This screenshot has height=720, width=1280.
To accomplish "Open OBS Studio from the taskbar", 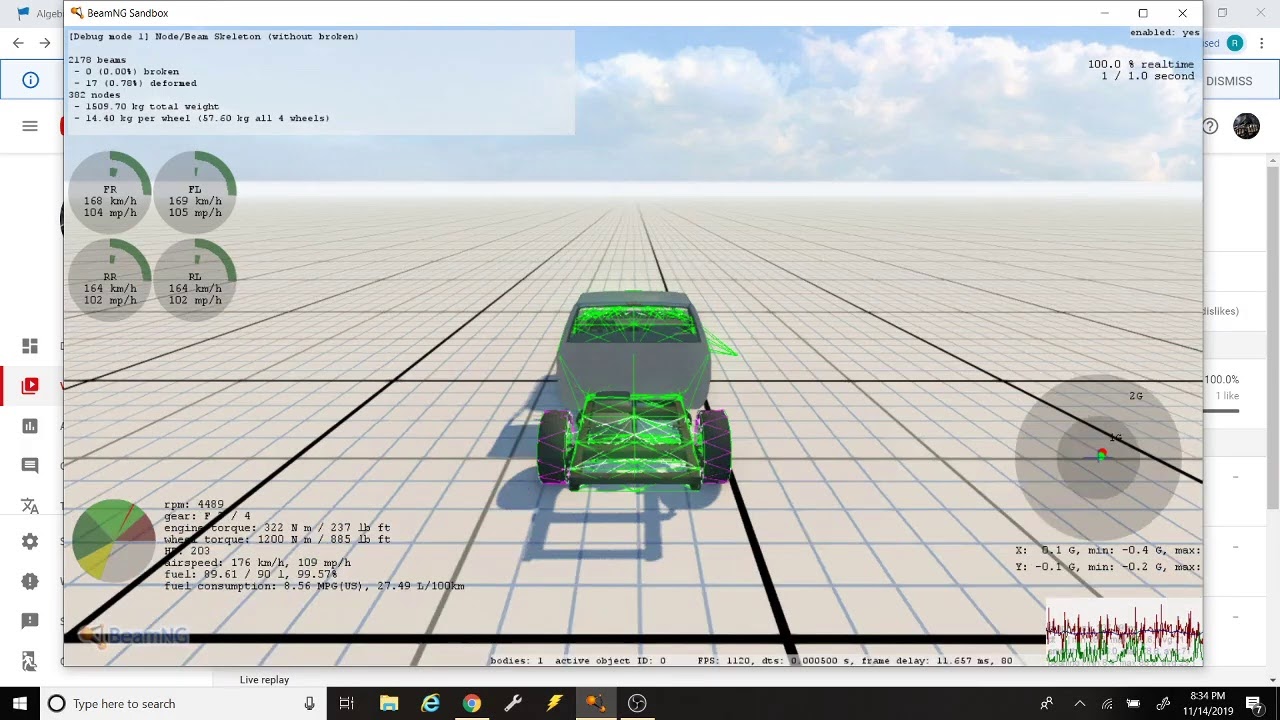I will pyautogui.click(x=637, y=704).
